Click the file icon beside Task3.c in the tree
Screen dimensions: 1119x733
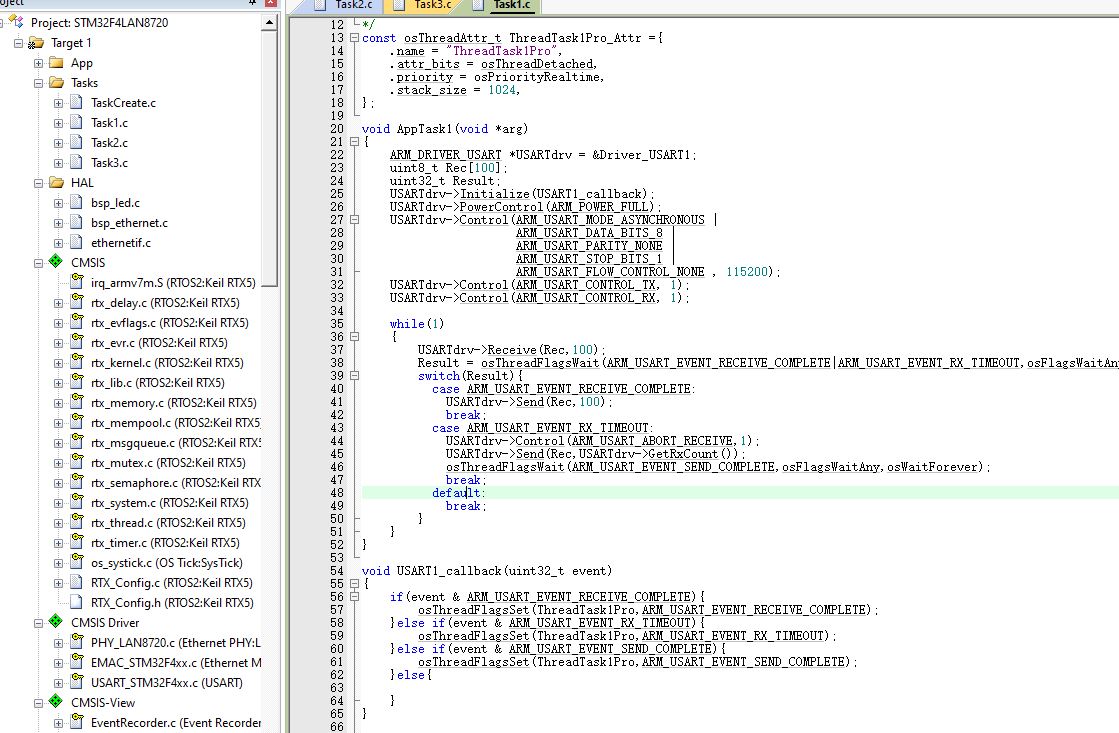point(76,163)
